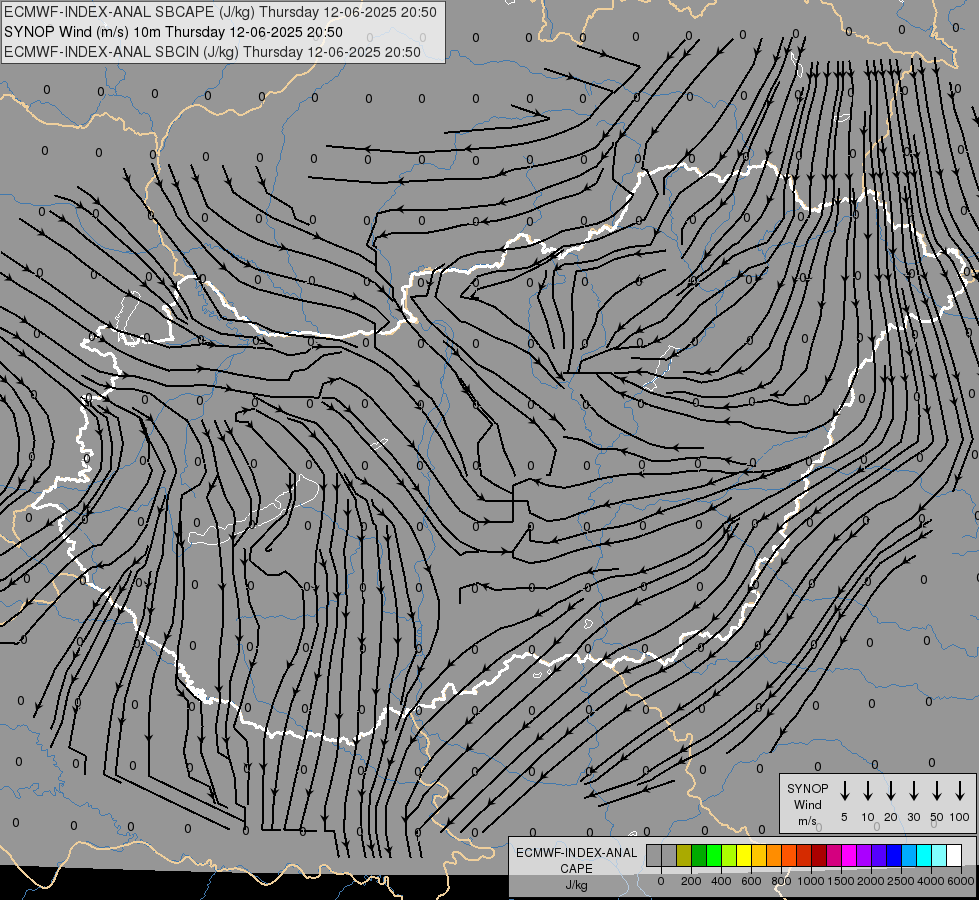Image resolution: width=979 pixels, height=900 pixels.
Task: Click the wind arrow above the 30 label
Action: point(913,791)
